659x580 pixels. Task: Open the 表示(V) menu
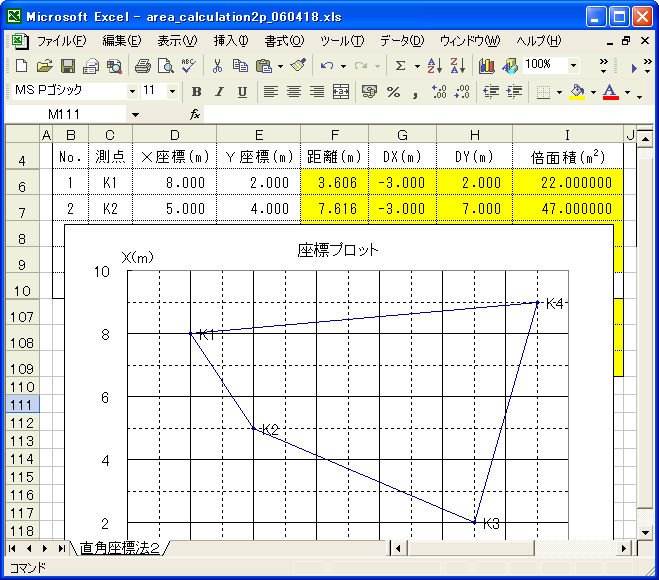tap(177, 41)
